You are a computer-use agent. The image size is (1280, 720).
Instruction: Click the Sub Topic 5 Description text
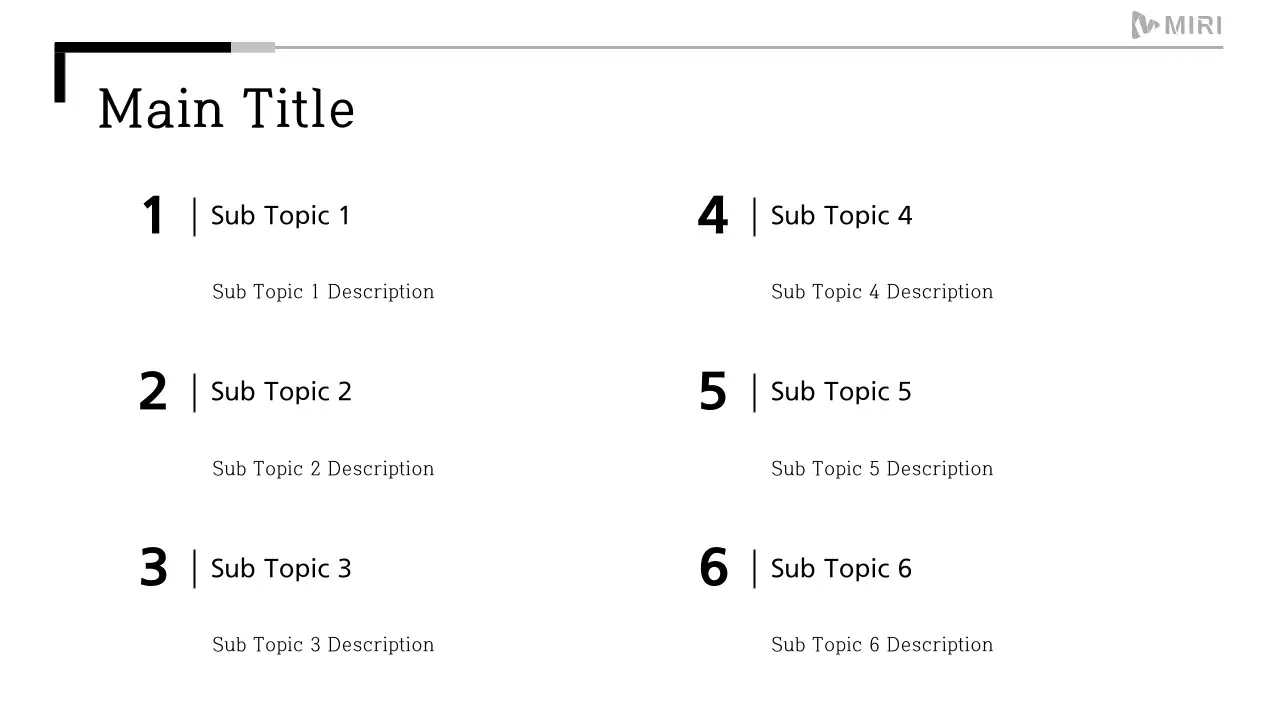click(x=882, y=469)
